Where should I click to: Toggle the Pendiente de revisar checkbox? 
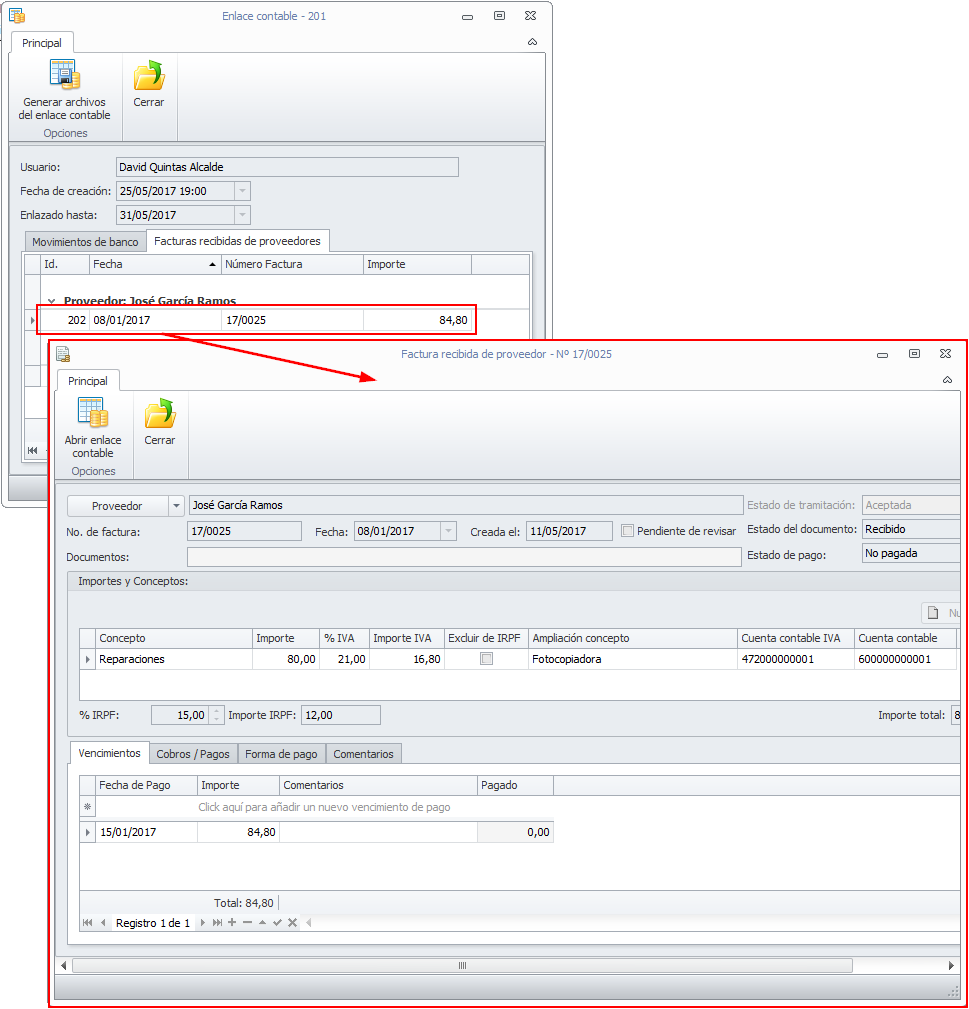627,531
